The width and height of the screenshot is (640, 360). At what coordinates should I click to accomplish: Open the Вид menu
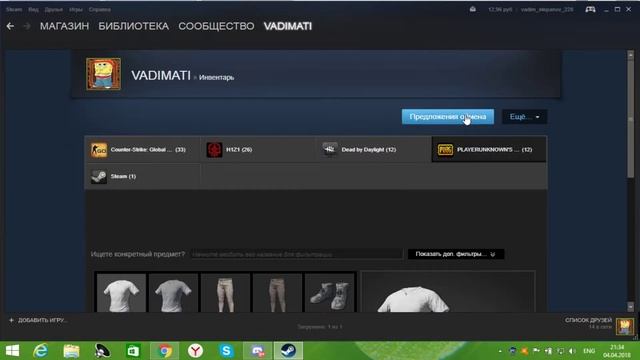pyautogui.click(x=33, y=9)
